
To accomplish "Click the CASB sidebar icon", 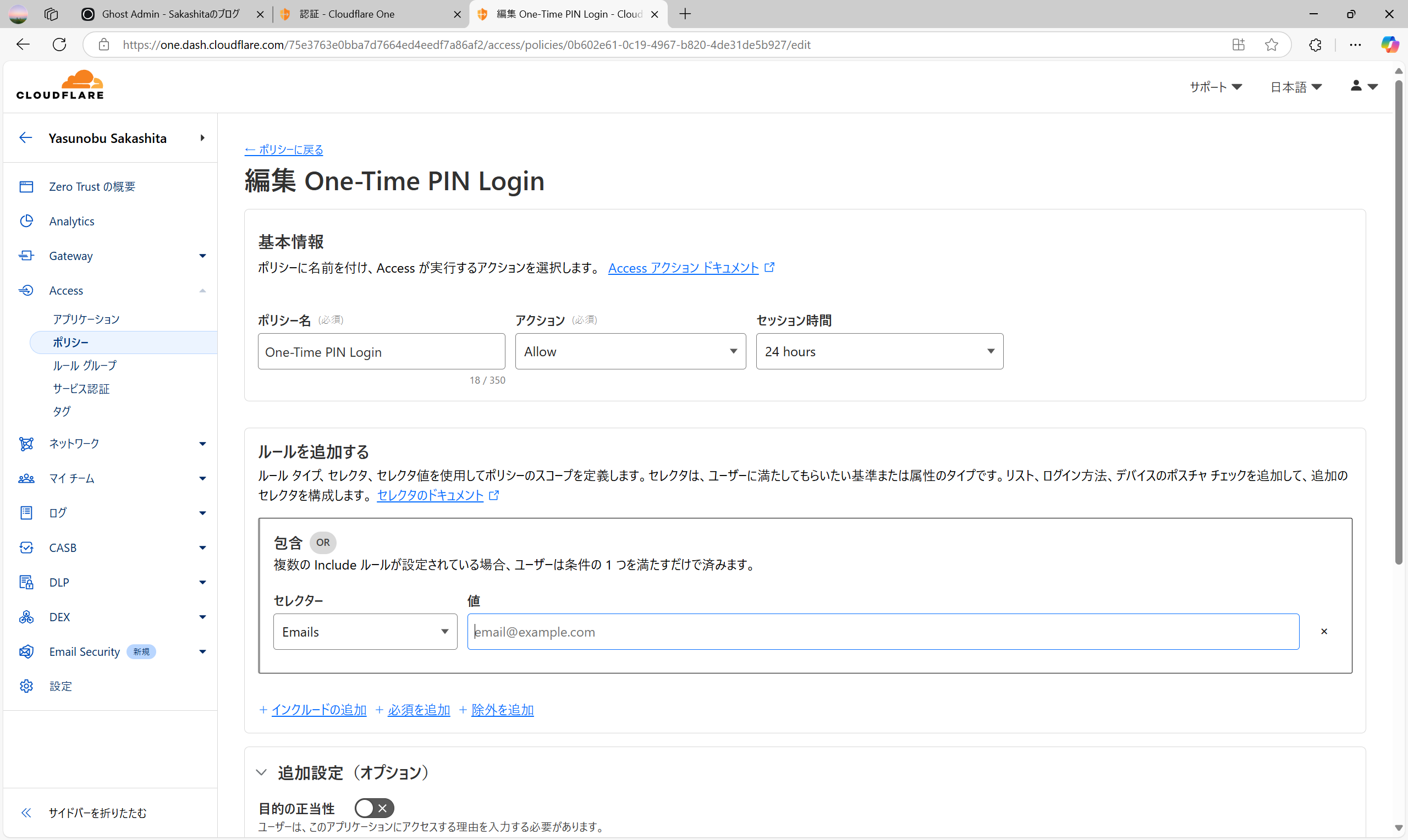I will [26, 548].
